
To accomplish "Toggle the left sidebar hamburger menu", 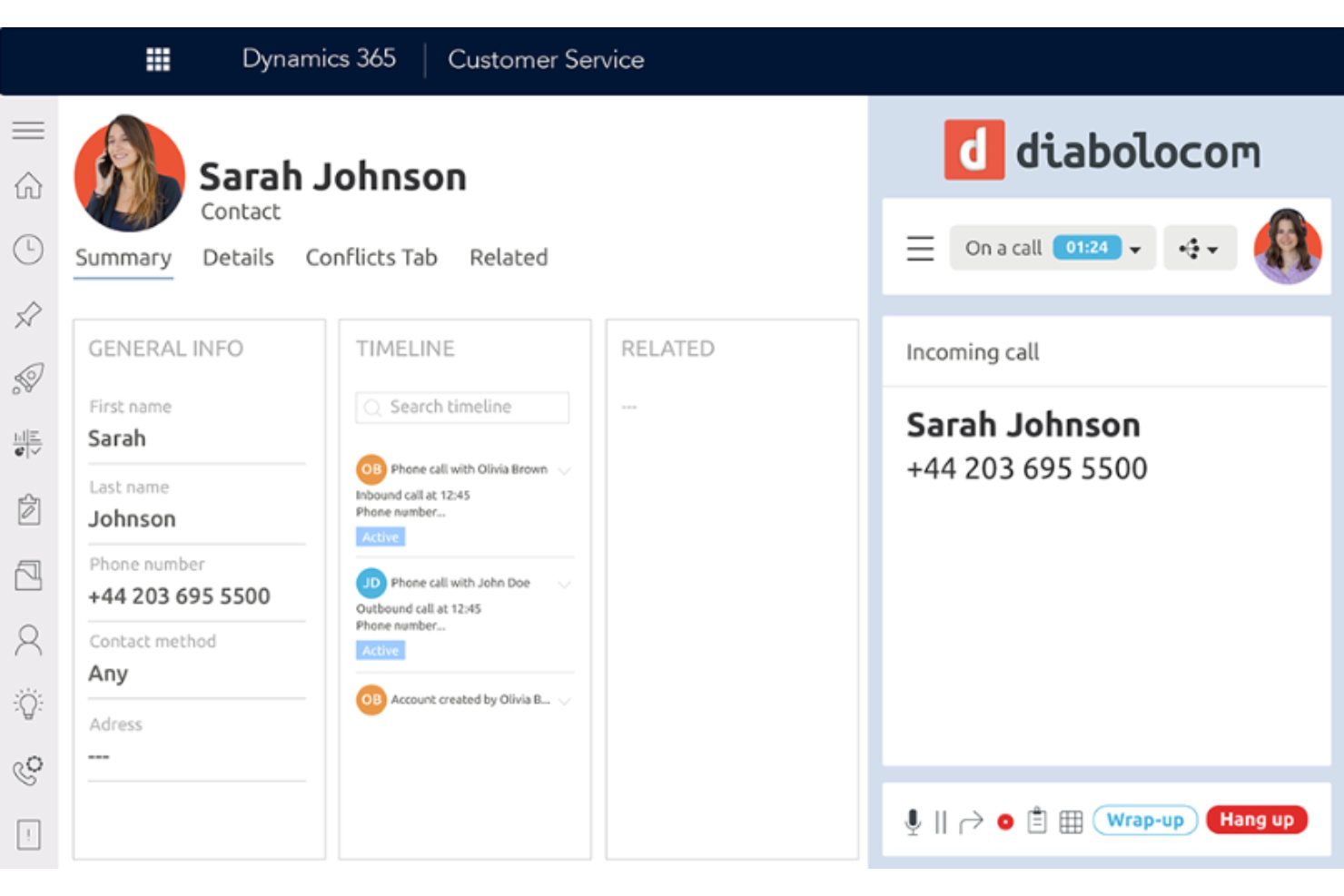I will tap(28, 130).
